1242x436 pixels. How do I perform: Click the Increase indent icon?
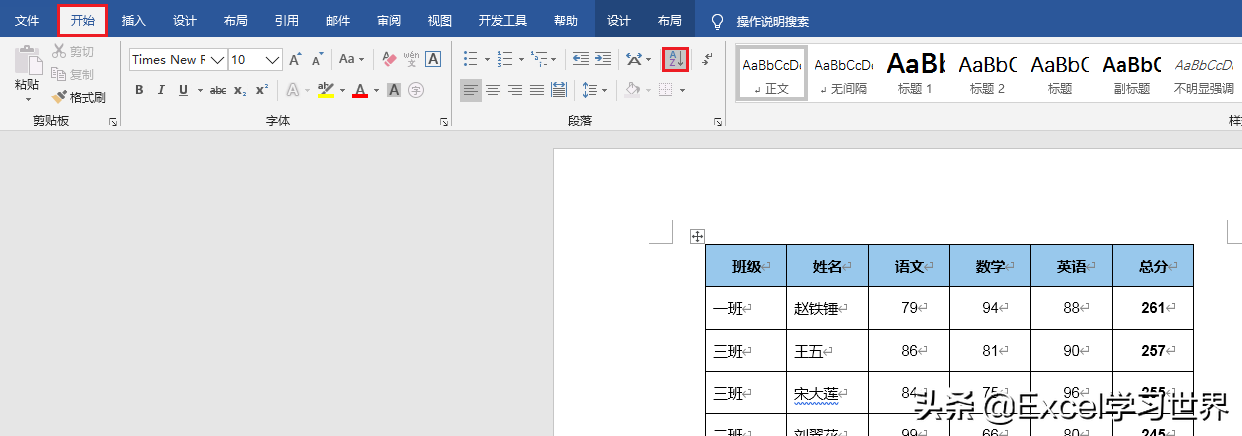603,60
